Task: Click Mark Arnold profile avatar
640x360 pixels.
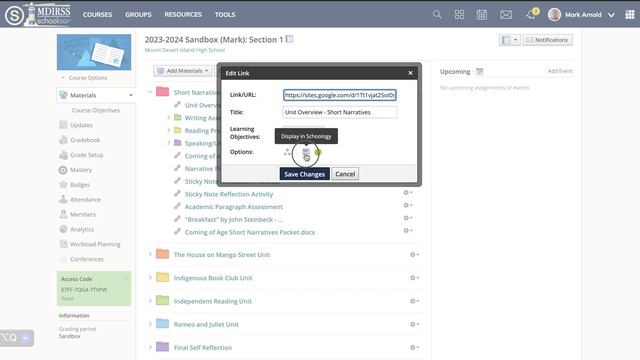Action: (x=554, y=15)
